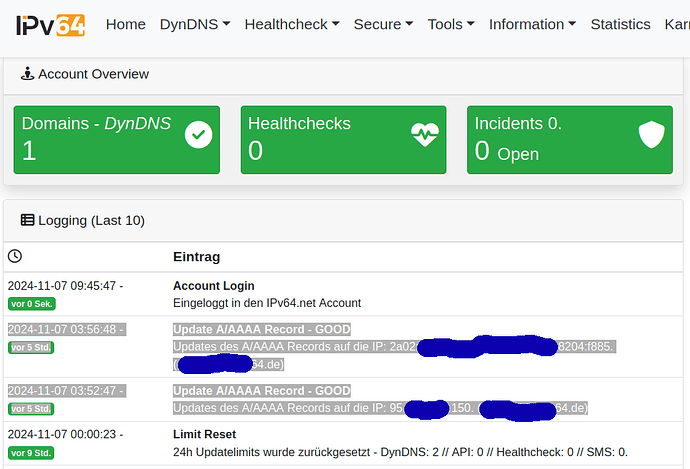The image size is (690, 469).
Task: Click the shield icon on Incidents card
Action: (652, 135)
